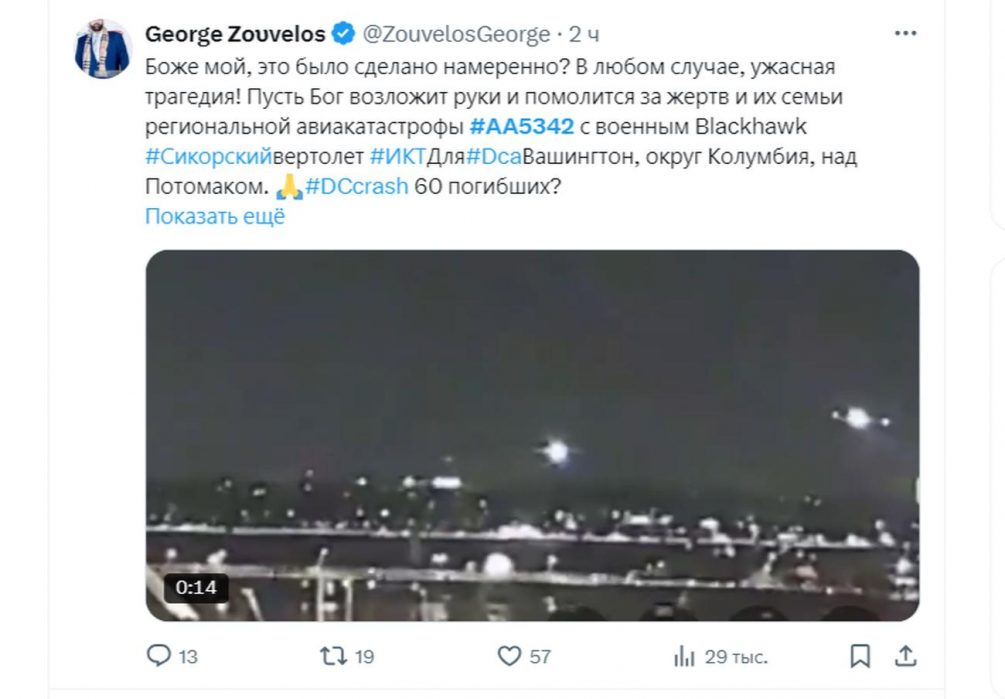Click the reply comment icon

pyautogui.click(x=159, y=656)
